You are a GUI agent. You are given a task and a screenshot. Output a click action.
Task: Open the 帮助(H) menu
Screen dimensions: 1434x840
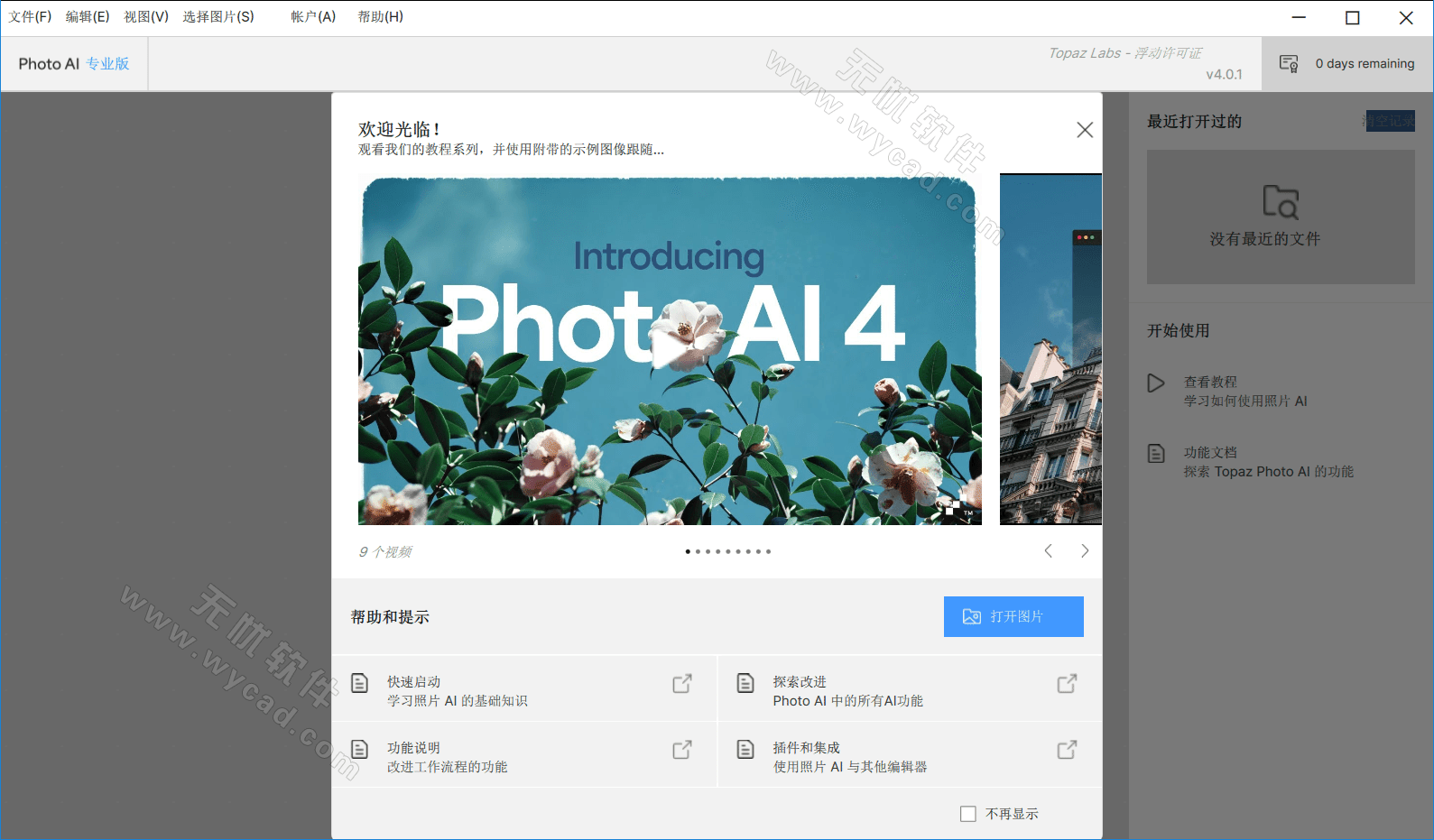coord(380,17)
